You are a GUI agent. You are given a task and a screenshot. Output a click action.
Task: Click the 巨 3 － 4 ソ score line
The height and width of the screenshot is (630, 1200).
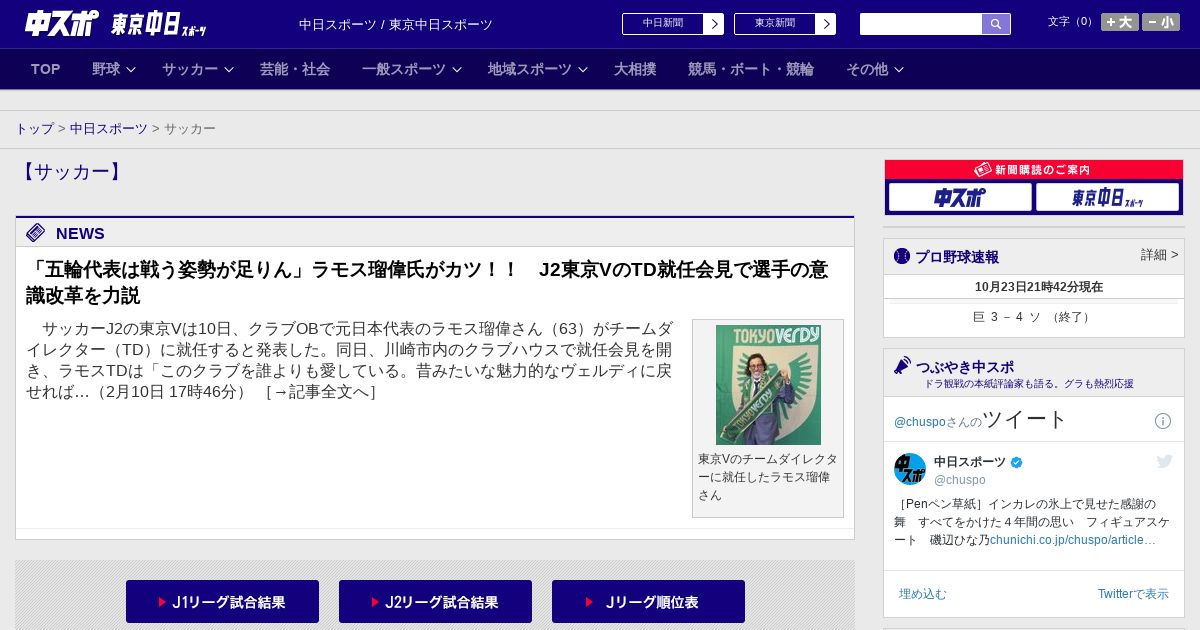click(x=1034, y=317)
